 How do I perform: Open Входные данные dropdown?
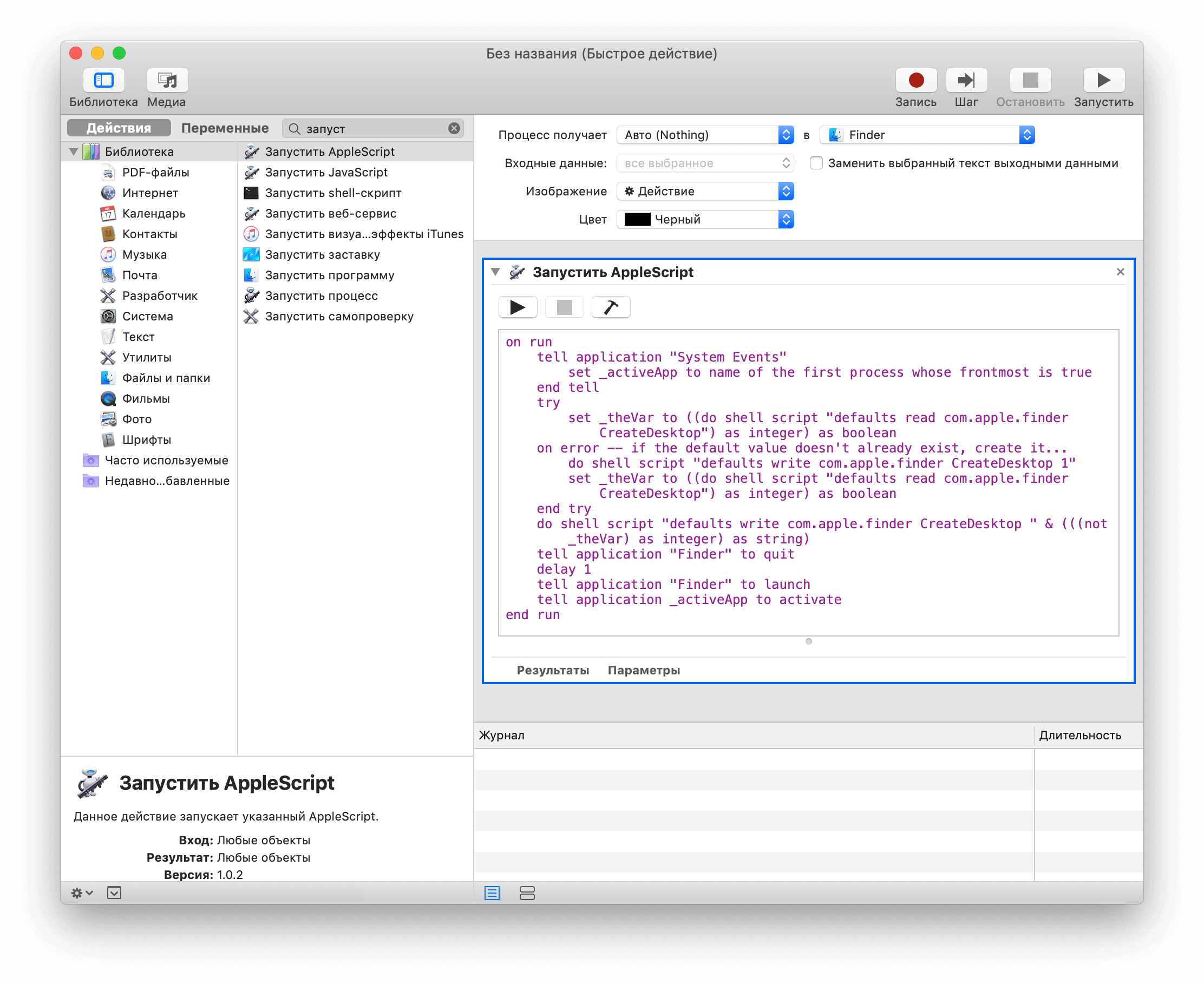[705, 163]
